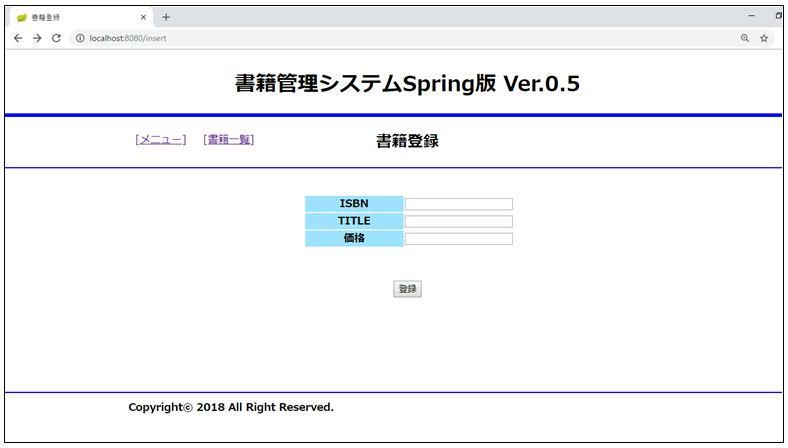The height and width of the screenshot is (448, 788).
Task: Click the 書籍管理システムSpring版 page heading
Action: coord(406,84)
